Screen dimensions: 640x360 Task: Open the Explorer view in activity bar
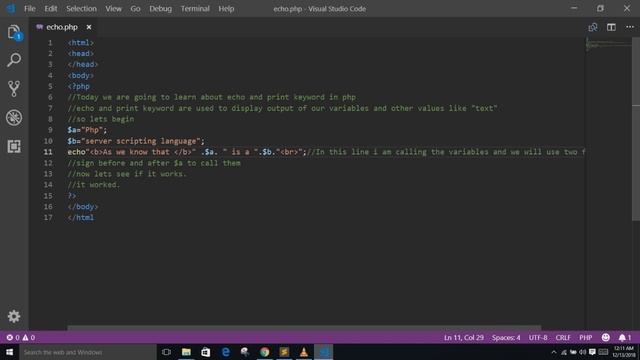[14, 33]
